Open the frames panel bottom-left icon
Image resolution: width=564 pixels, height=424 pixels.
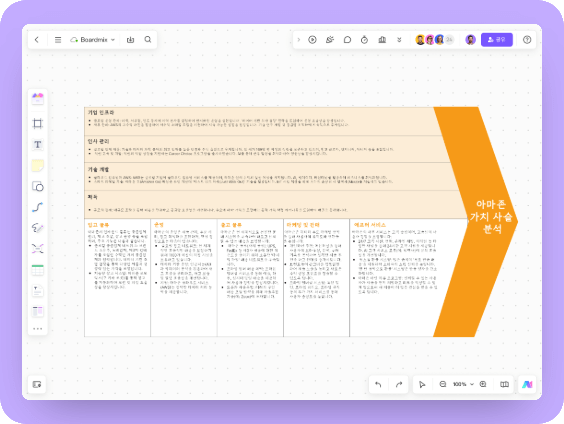[37, 384]
